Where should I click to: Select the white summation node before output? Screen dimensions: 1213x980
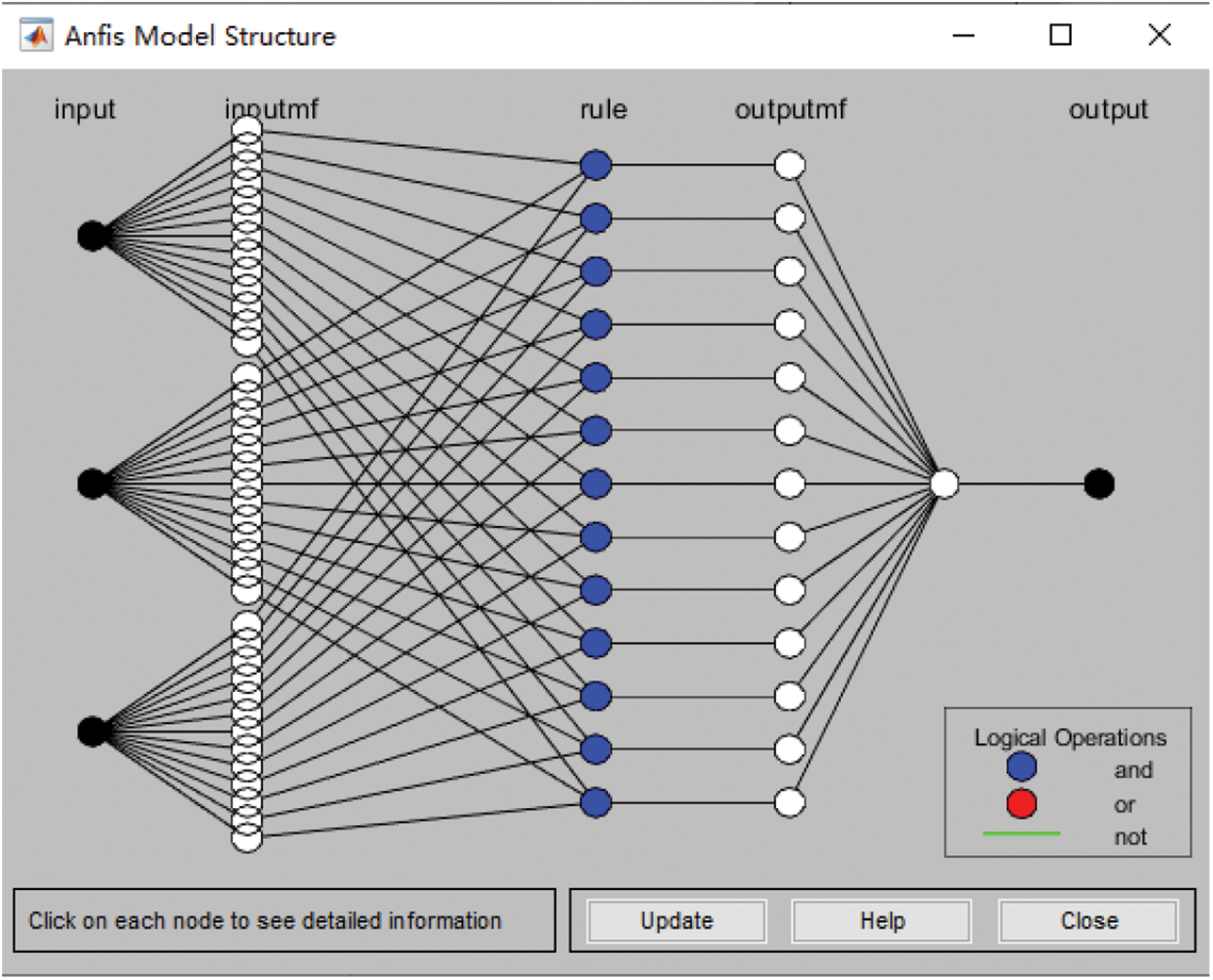coord(944,483)
